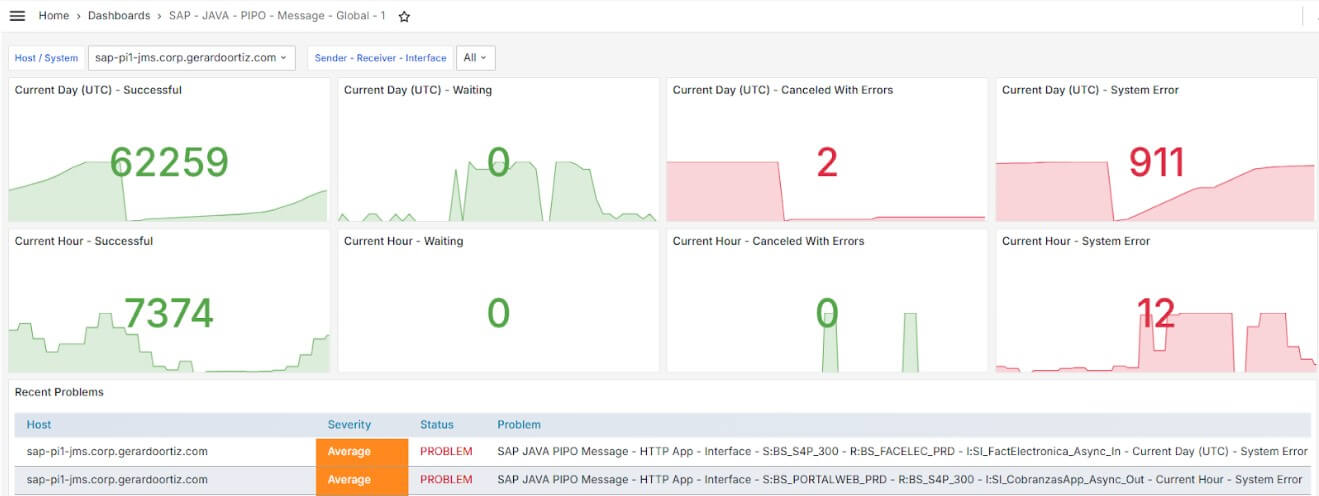The width and height of the screenshot is (1319, 496).
Task: Open the SI_FactElectronica_Async_In problem entry
Action: click(x=902, y=452)
